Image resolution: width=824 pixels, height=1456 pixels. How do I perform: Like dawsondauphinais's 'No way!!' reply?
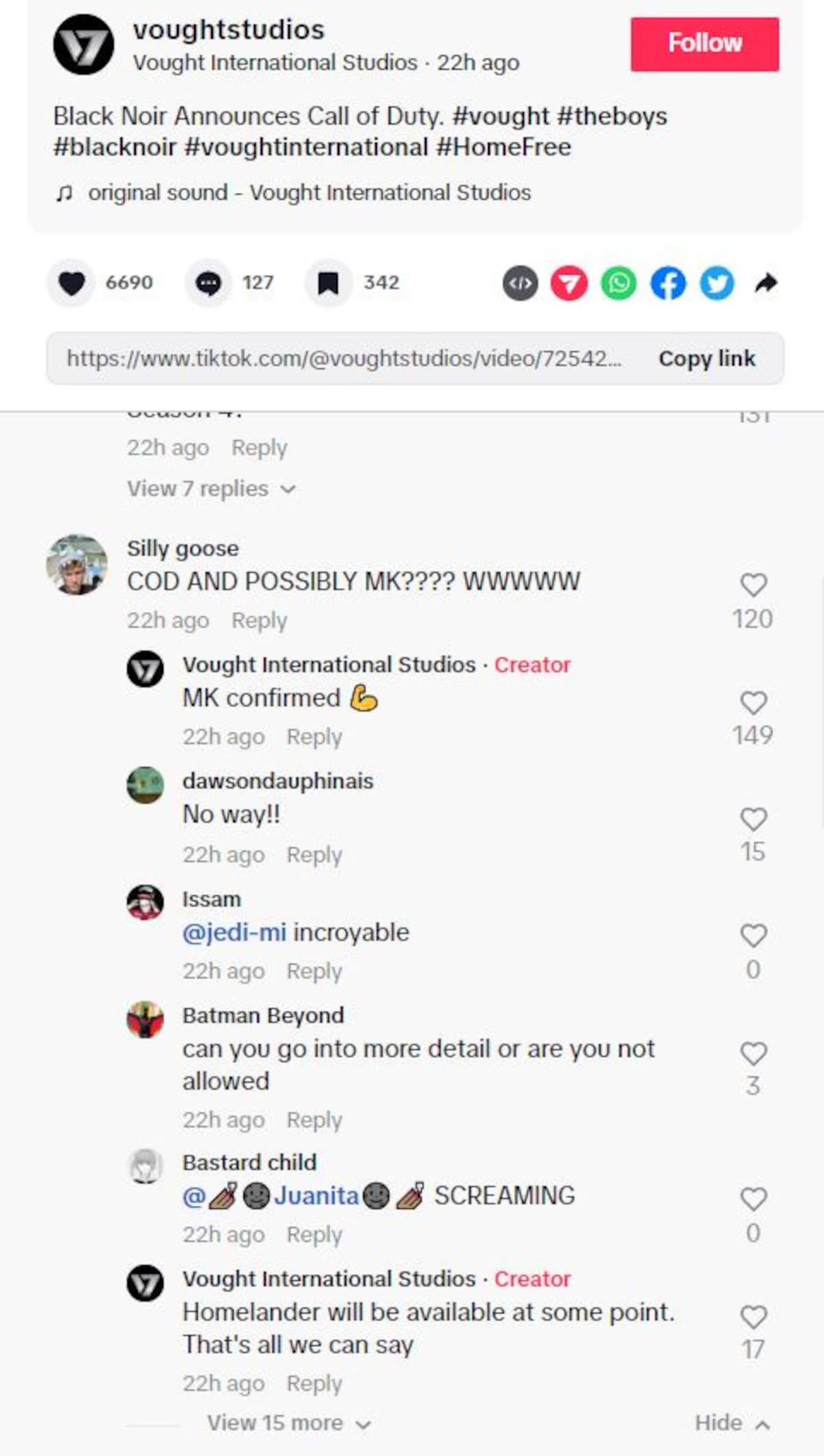coord(753,819)
